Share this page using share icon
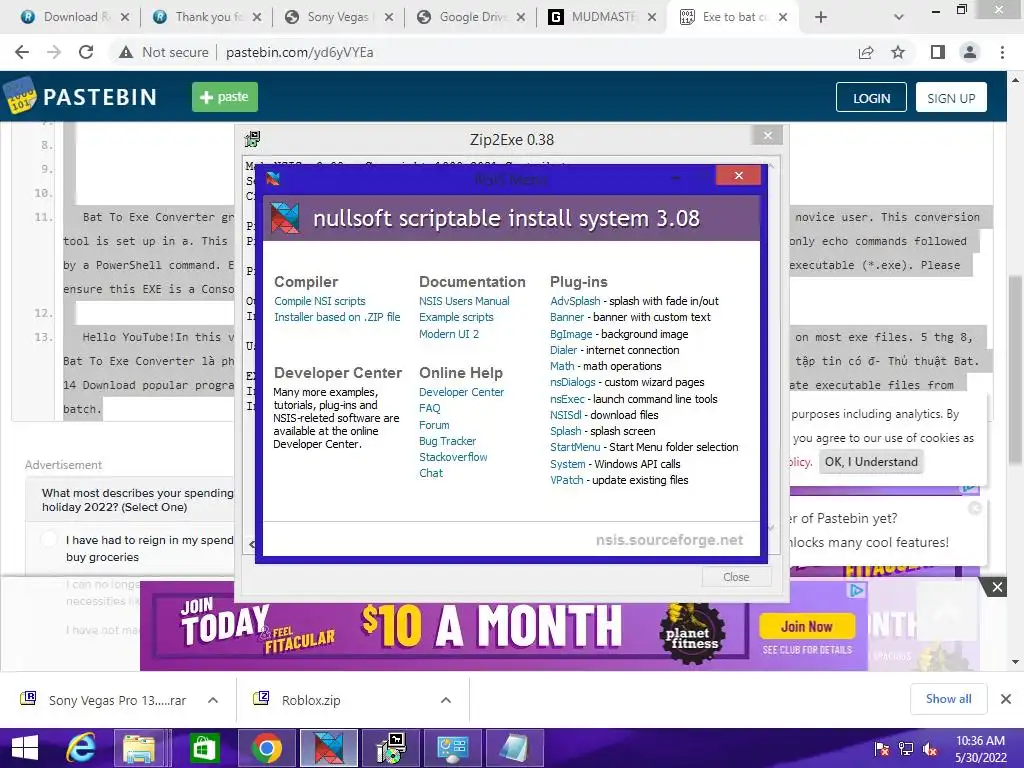Image resolution: width=1024 pixels, height=768 pixels. point(866,52)
